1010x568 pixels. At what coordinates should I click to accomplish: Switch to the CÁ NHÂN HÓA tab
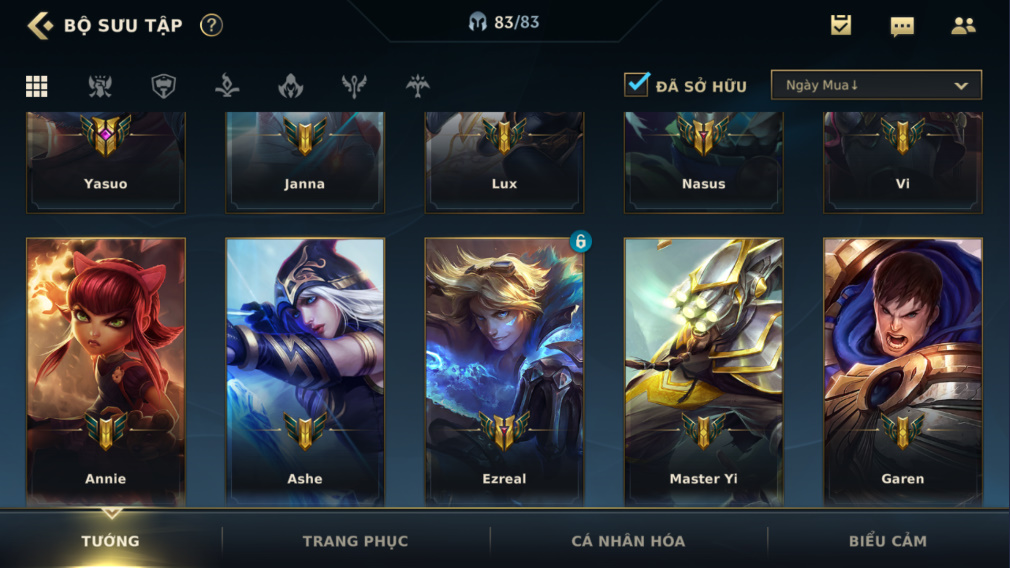coord(628,541)
